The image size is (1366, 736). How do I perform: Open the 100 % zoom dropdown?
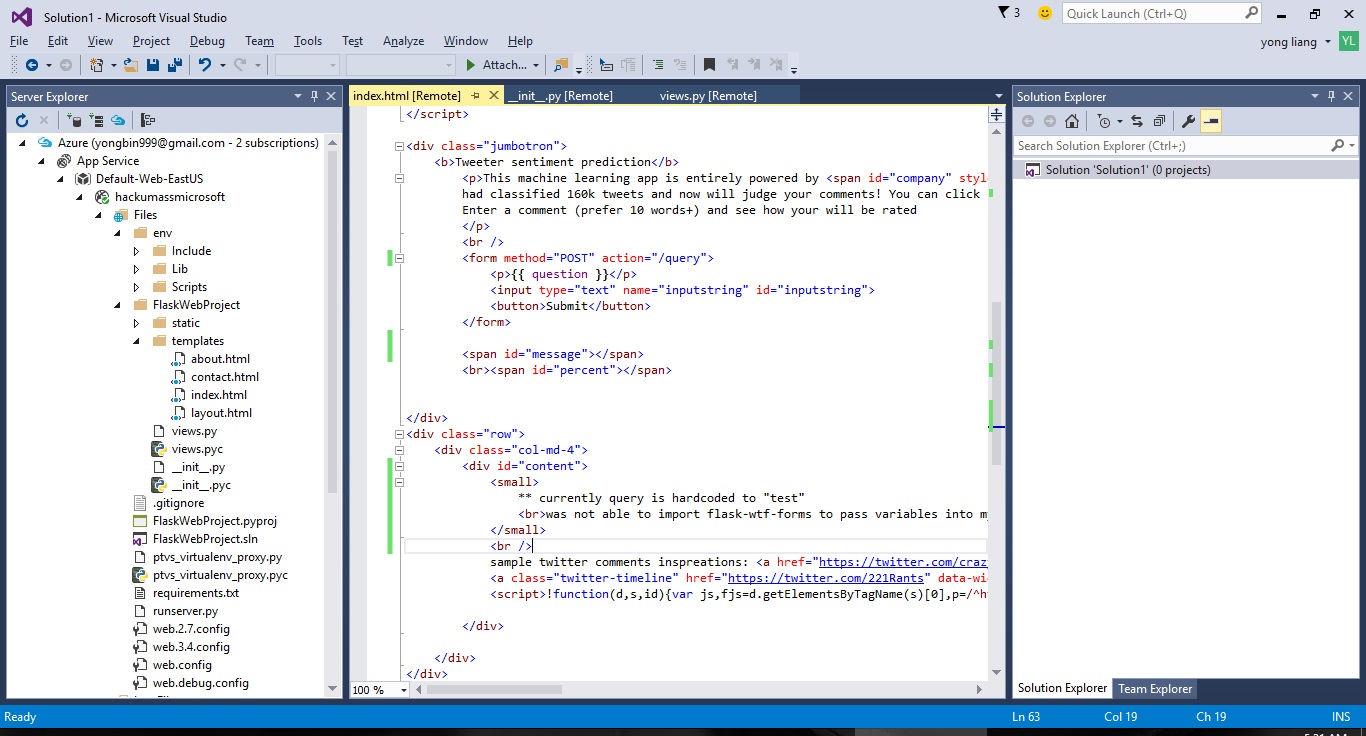(x=404, y=690)
